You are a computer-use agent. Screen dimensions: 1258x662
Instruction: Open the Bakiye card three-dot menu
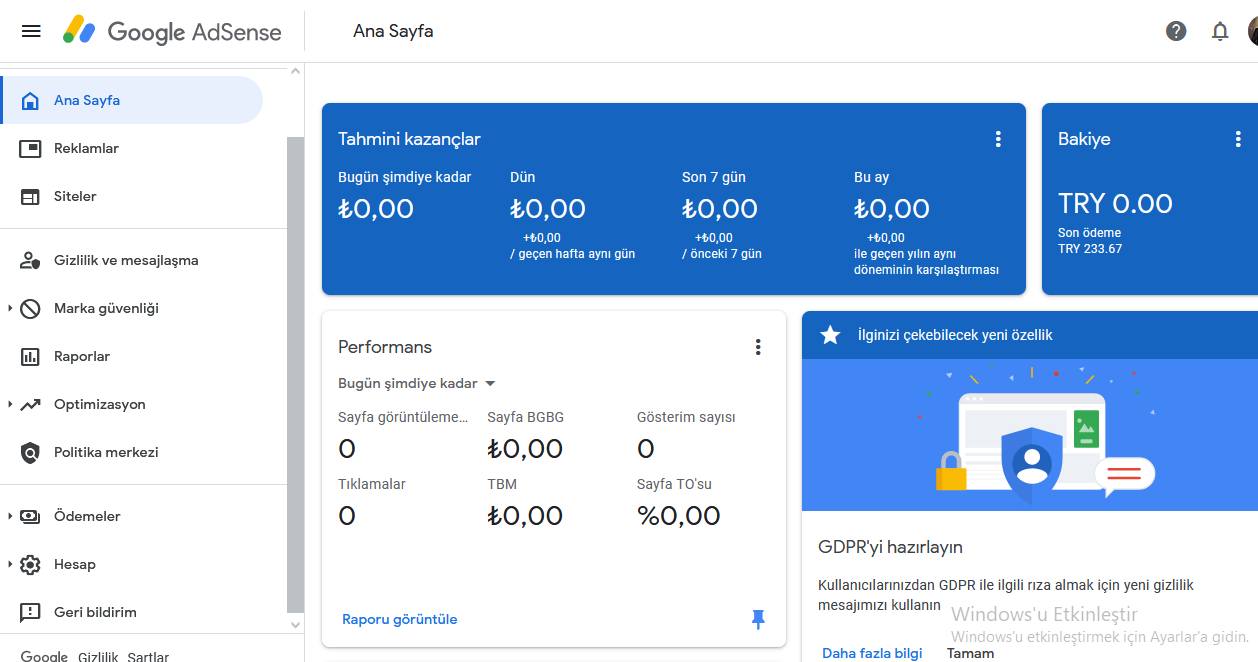pyautogui.click(x=1238, y=139)
